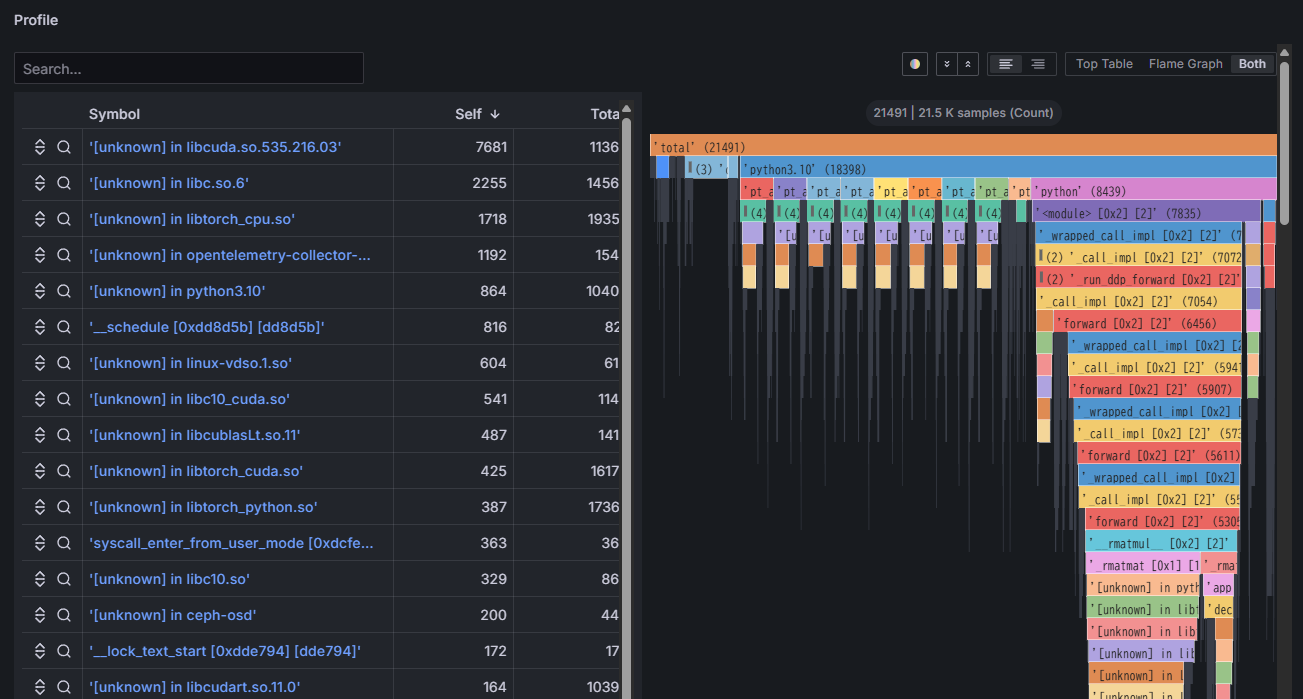Click the search icon for libc.so.6 row
Viewport: 1303px width, 699px height.
(x=64, y=183)
